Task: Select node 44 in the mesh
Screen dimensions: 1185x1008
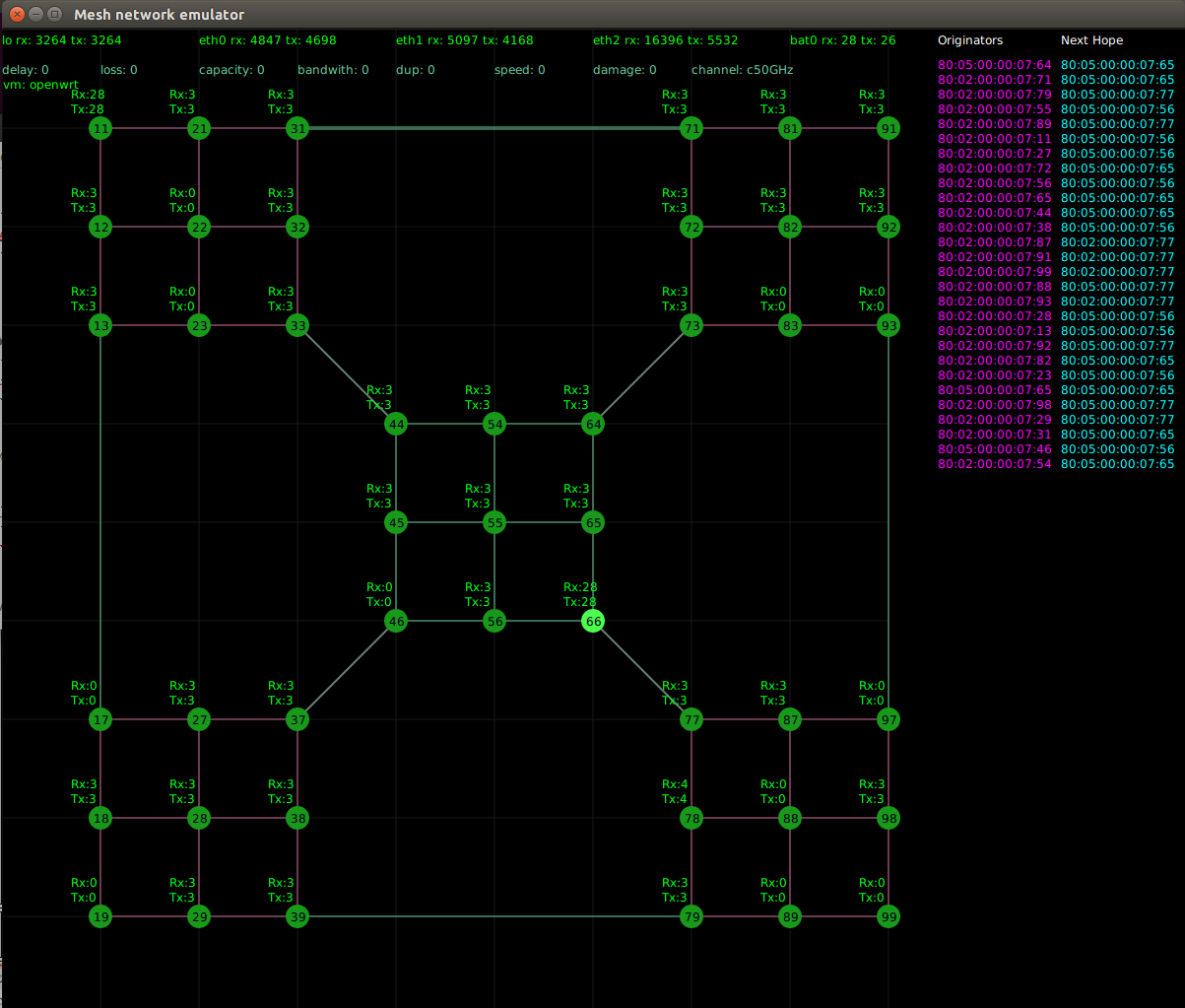Action: coord(396,424)
